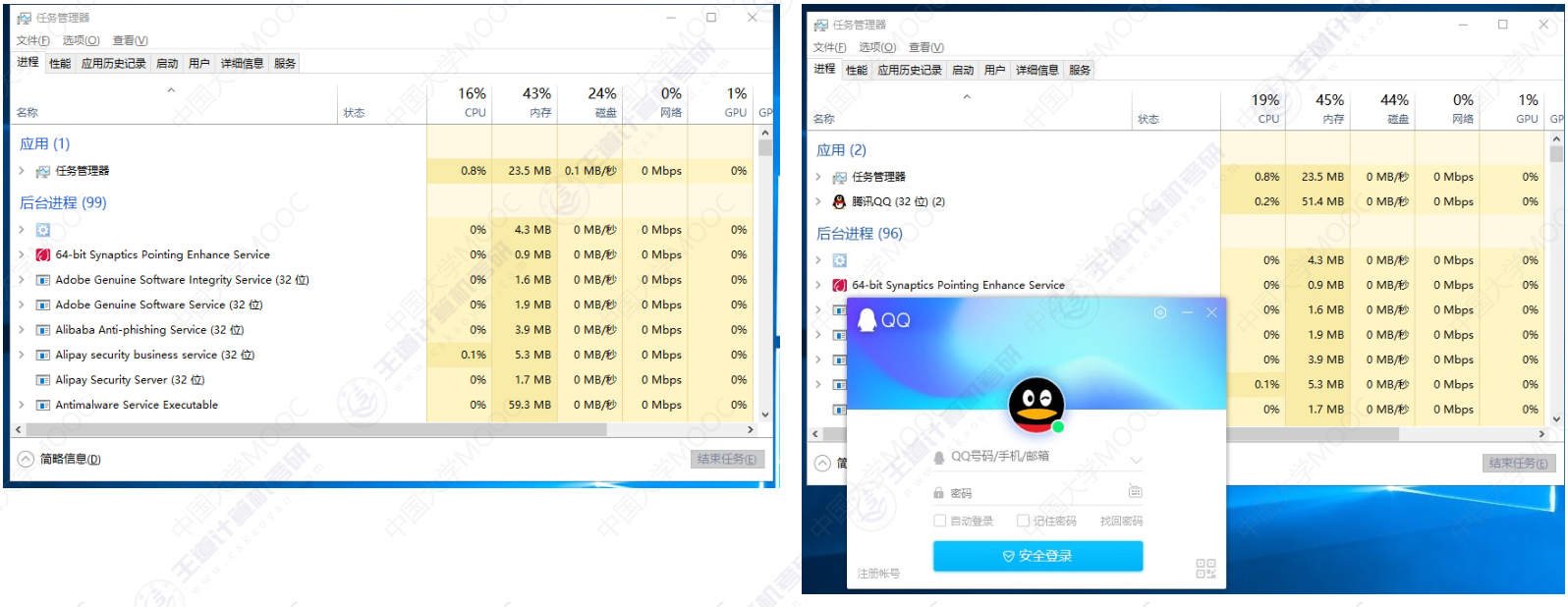Click 结束任务 button in right Task Manager

1519,464
